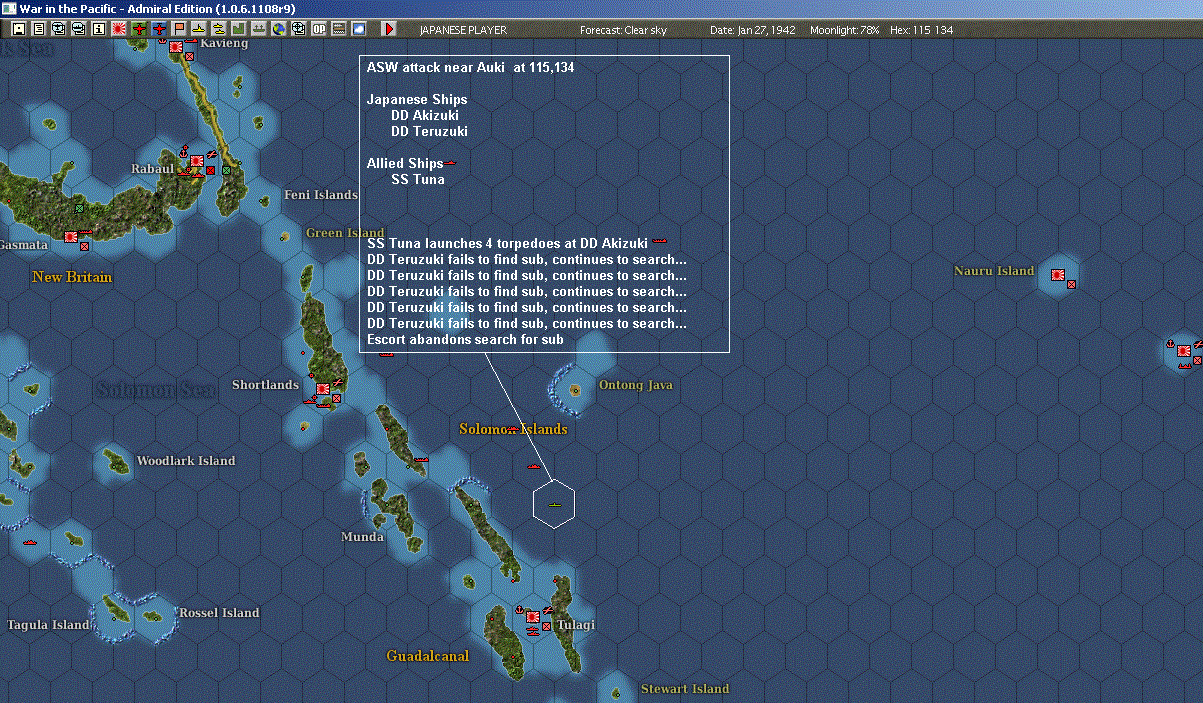
Task: Click the 'Hex: 115 134' status text
Action: [920, 30]
